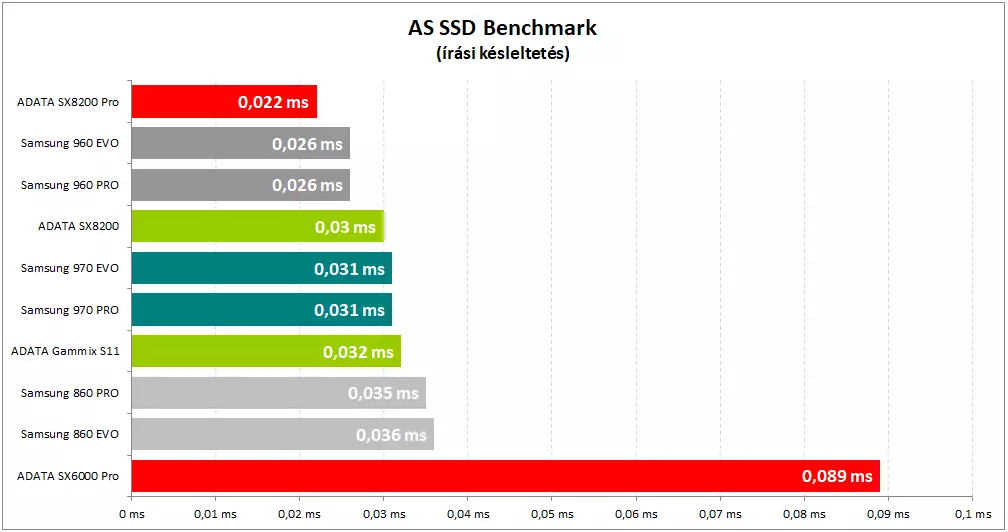Click the Samsung 960 EVO bar value "0,026 ms"
The height and width of the screenshot is (532, 1008).
(x=307, y=144)
